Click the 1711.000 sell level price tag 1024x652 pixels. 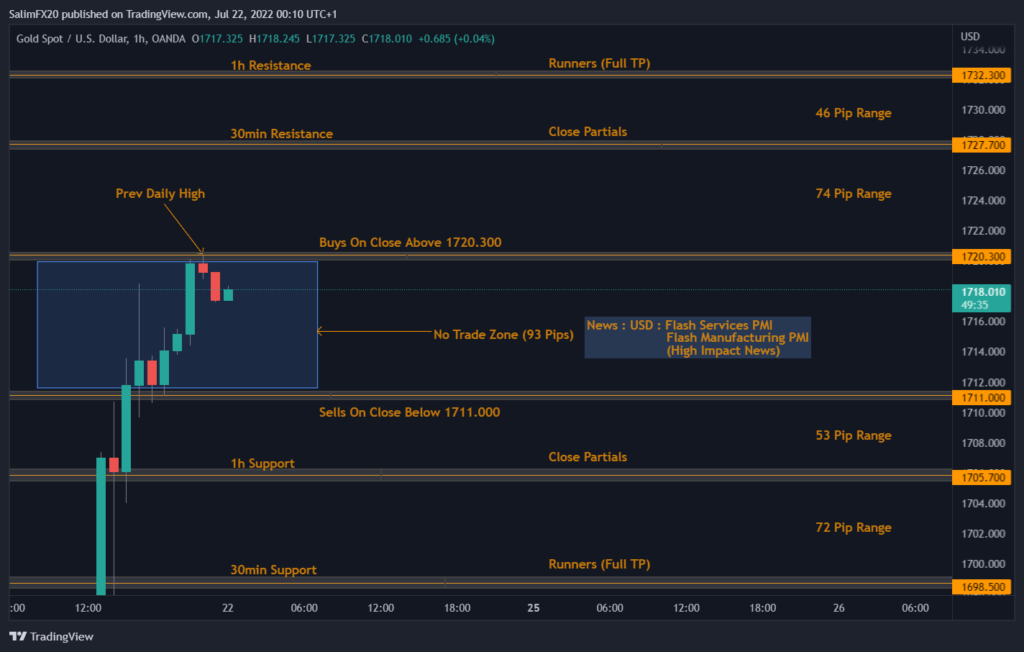(981, 397)
